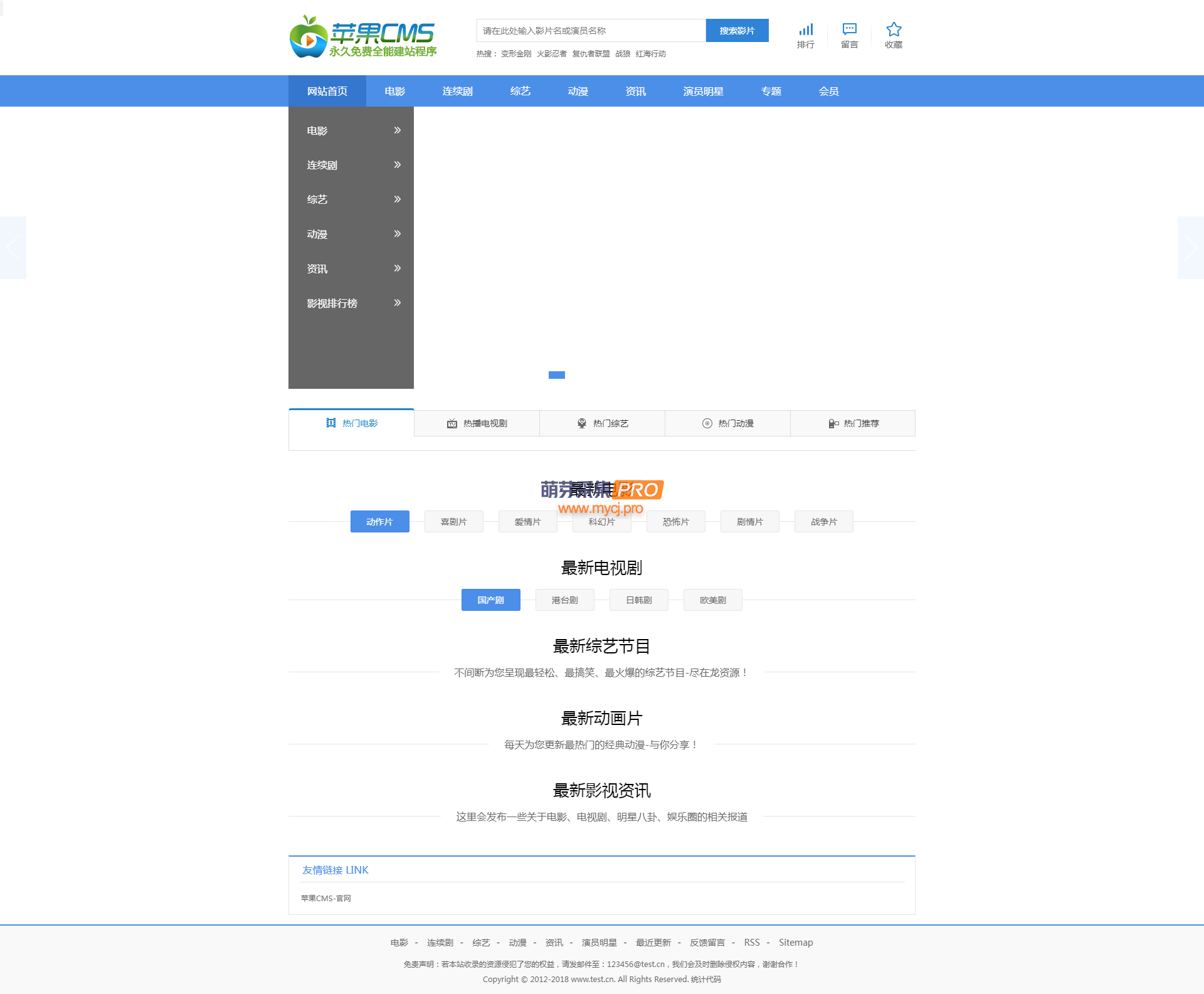The width and height of the screenshot is (1204, 994).
Task: Select the 喜剧片 genre button
Action: pyautogui.click(x=454, y=522)
